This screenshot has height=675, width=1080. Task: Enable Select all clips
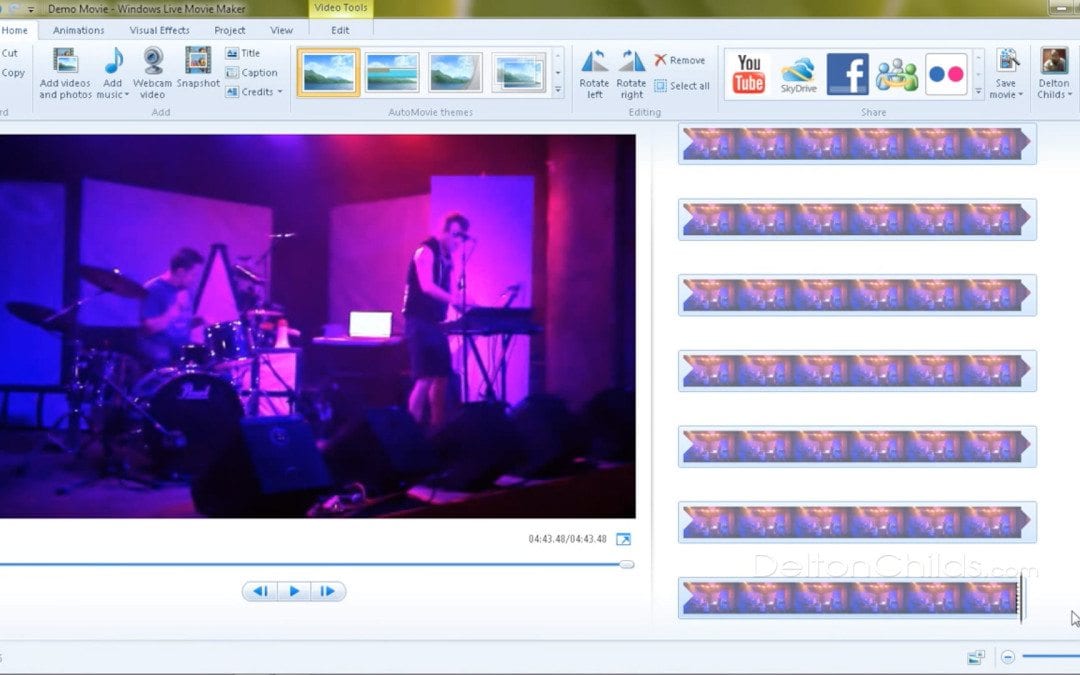coord(683,86)
